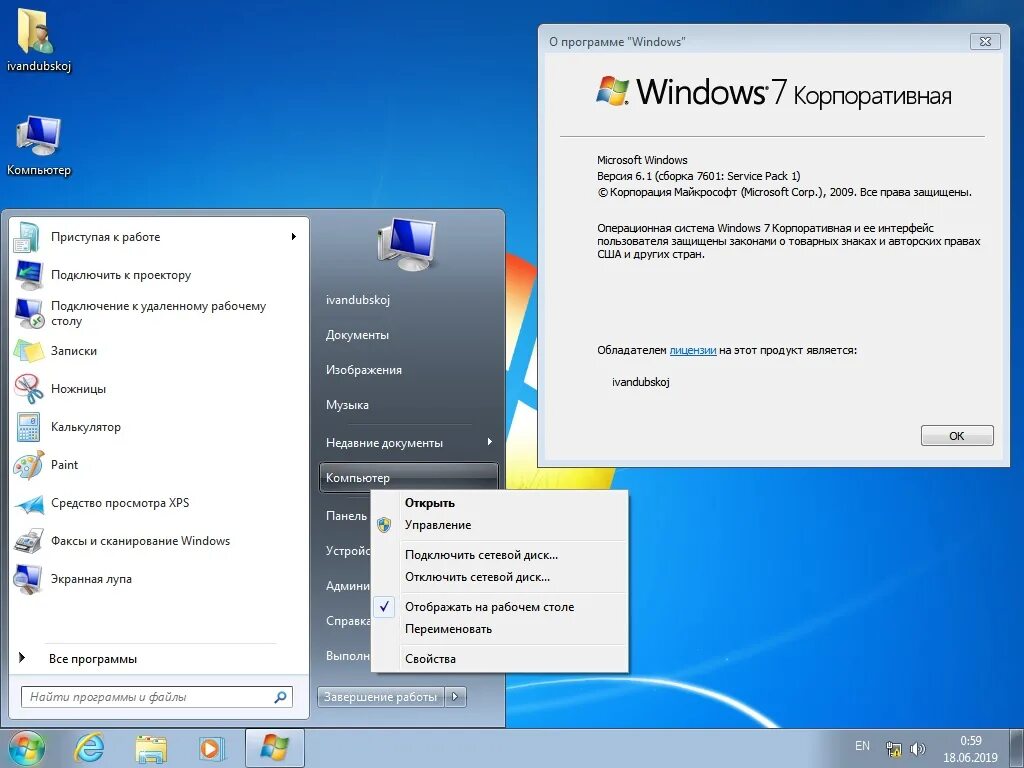Click the shield icon beside Управление
The width and height of the screenshot is (1024, 768).
point(385,525)
